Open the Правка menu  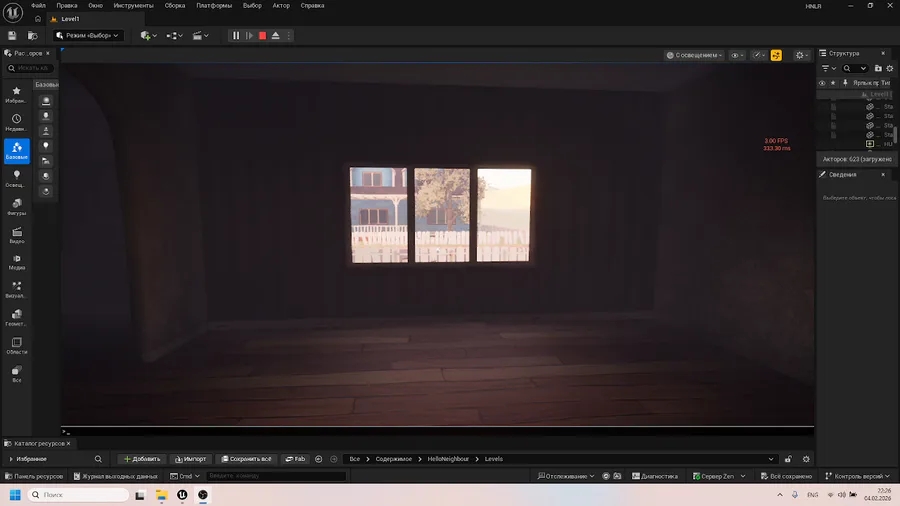(x=67, y=6)
